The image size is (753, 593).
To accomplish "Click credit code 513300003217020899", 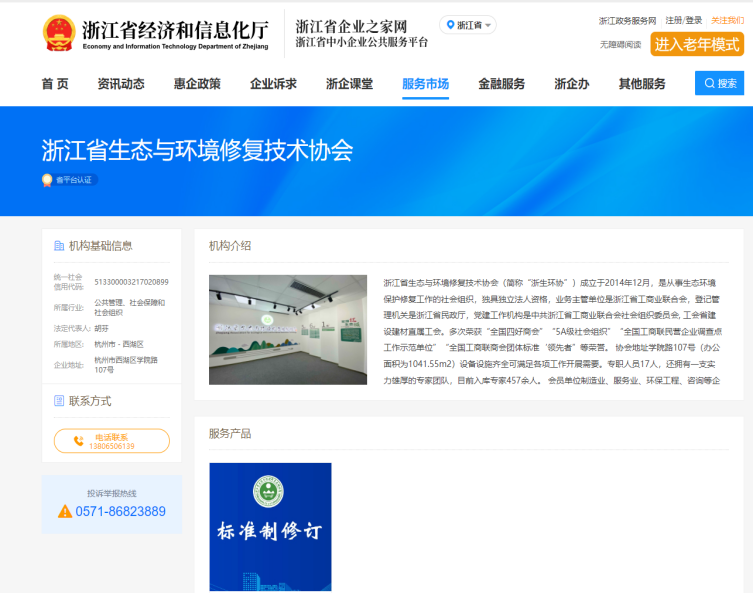I will click(132, 282).
